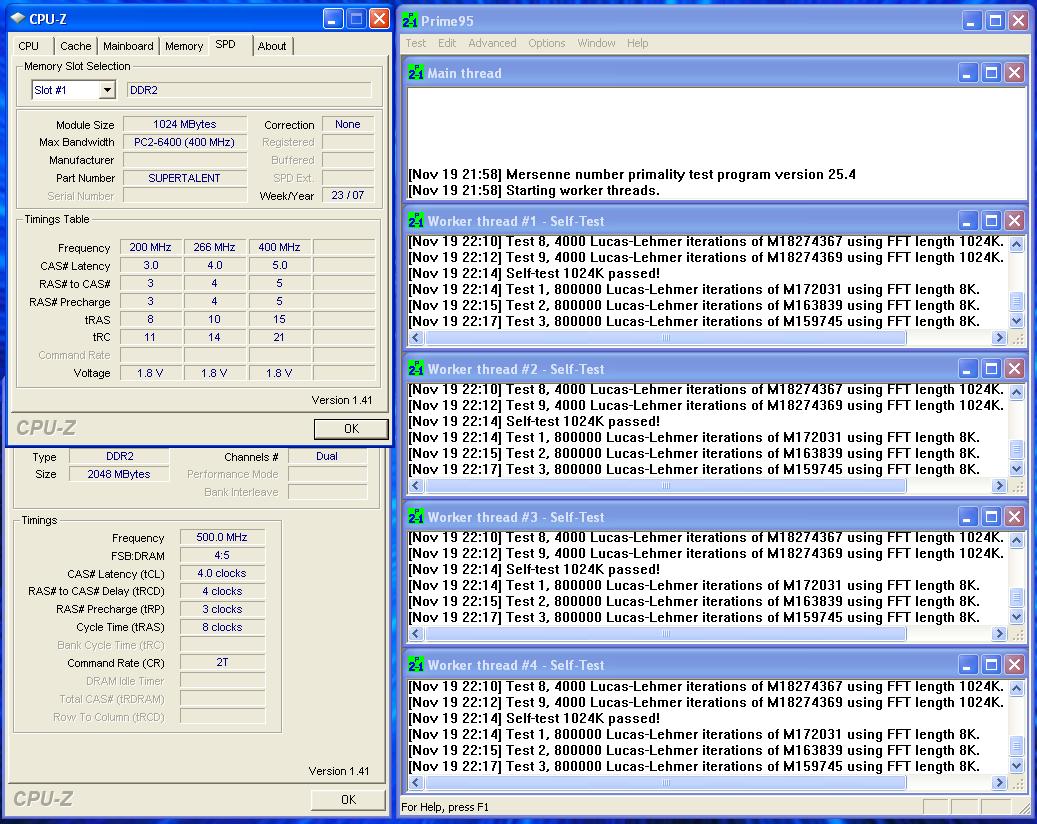The width and height of the screenshot is (1037, 824).
Task: Open the Edit menu in Prime95
Action: [x=446, y=43]
